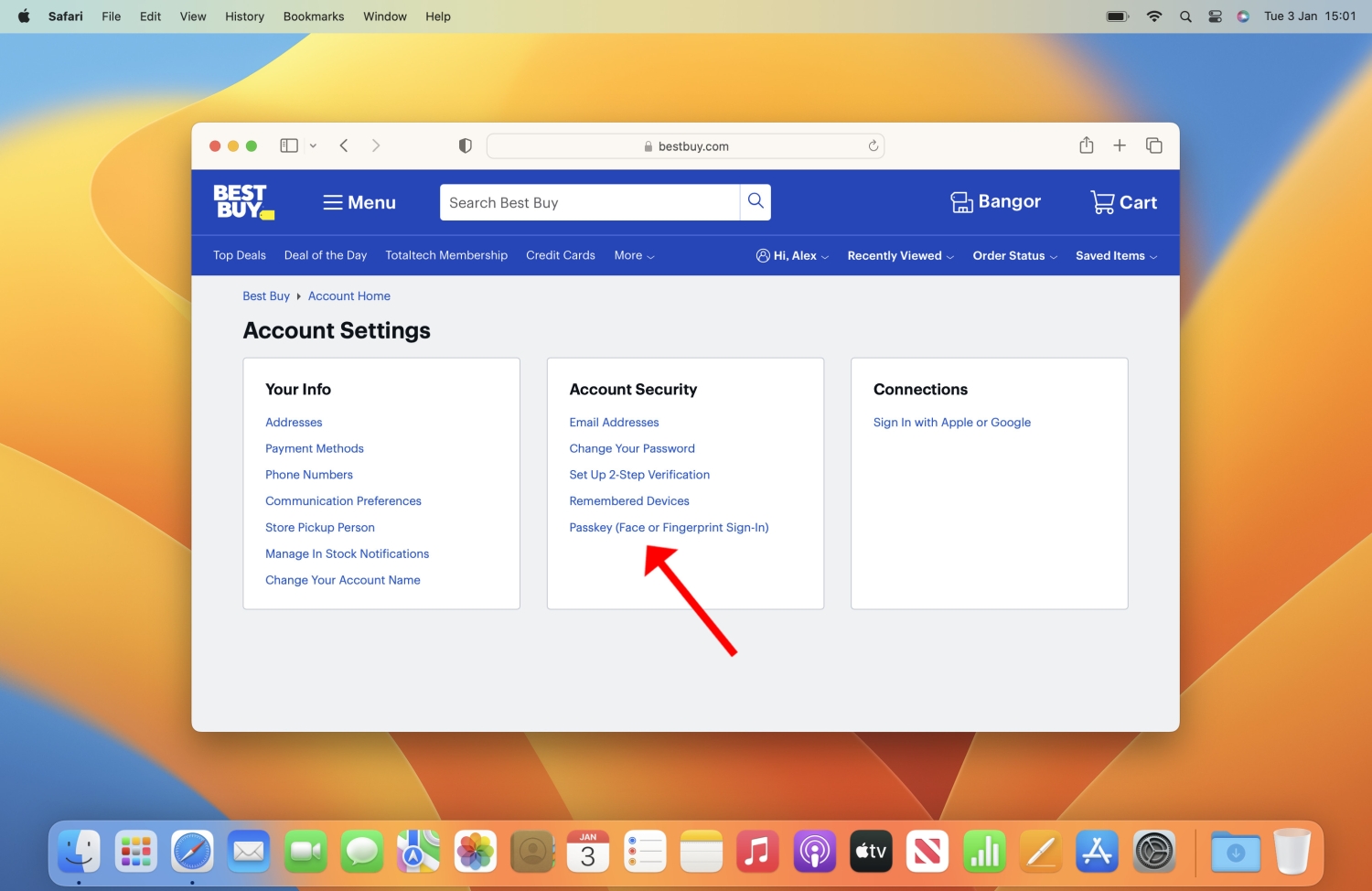Open Deal of the Day

(x=326, y=255)
